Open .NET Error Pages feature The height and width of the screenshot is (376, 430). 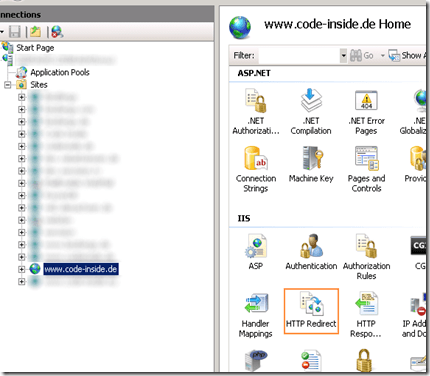tap(366, 112)
